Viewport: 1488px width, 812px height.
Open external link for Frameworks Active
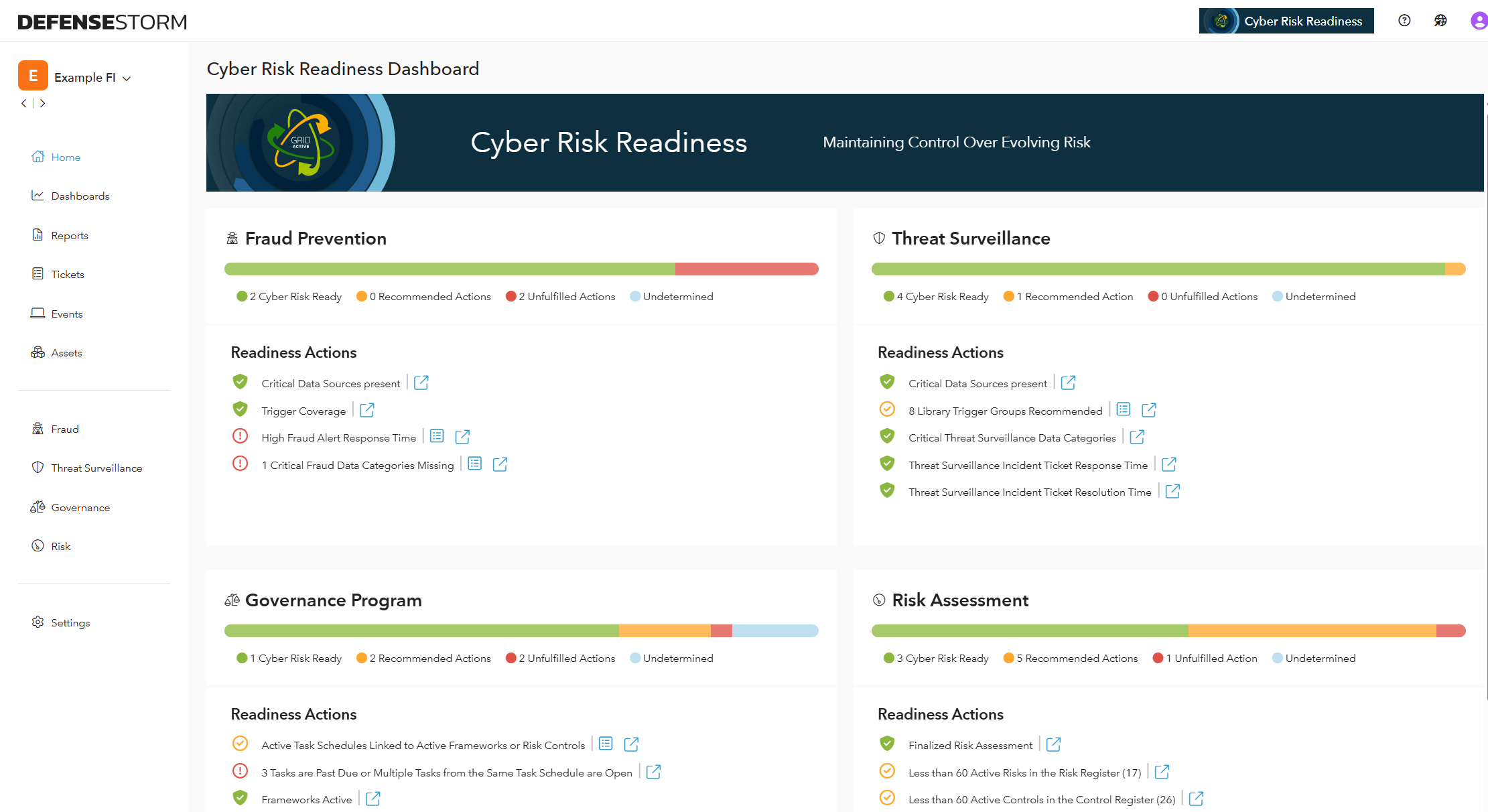pyautogui.click(x=373, y=799)
